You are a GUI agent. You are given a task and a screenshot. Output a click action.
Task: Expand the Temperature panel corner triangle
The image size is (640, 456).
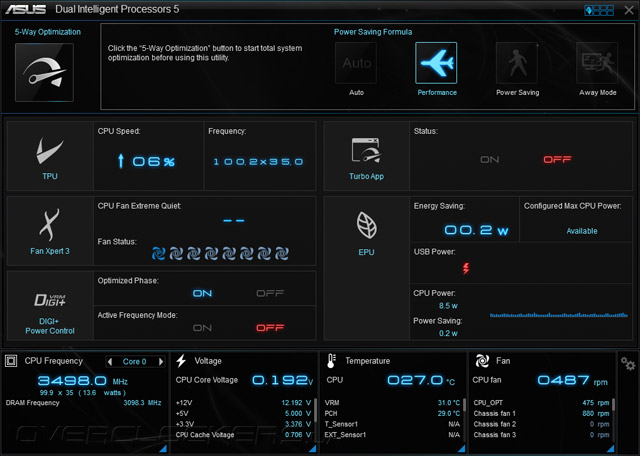pyautogui.click(x=462, y=448)
